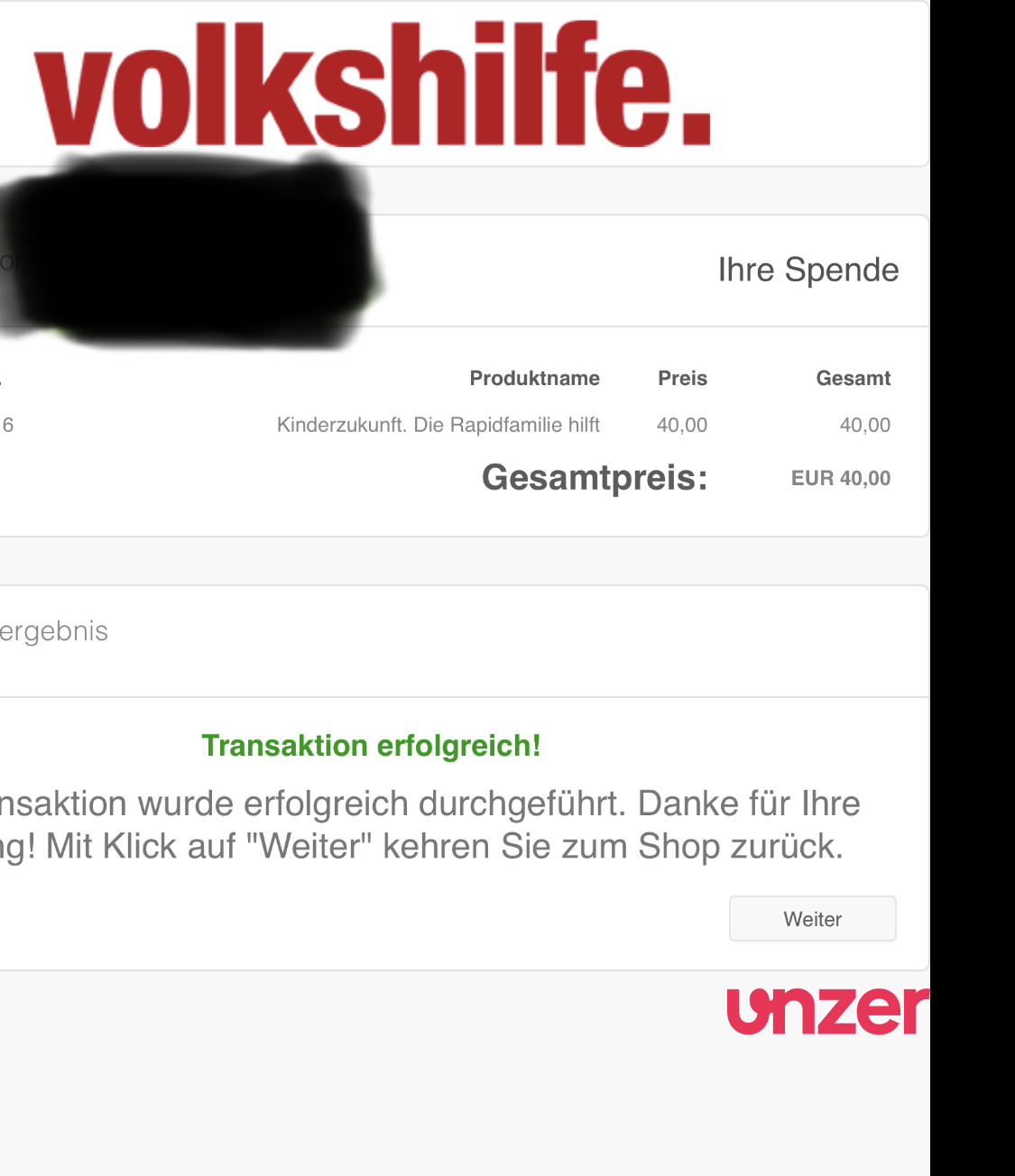The image size is (1015, 1176).
Task: Select Kinderzukunft. Die Rapidfamilie hilft product text
Action: click(438, 425)
